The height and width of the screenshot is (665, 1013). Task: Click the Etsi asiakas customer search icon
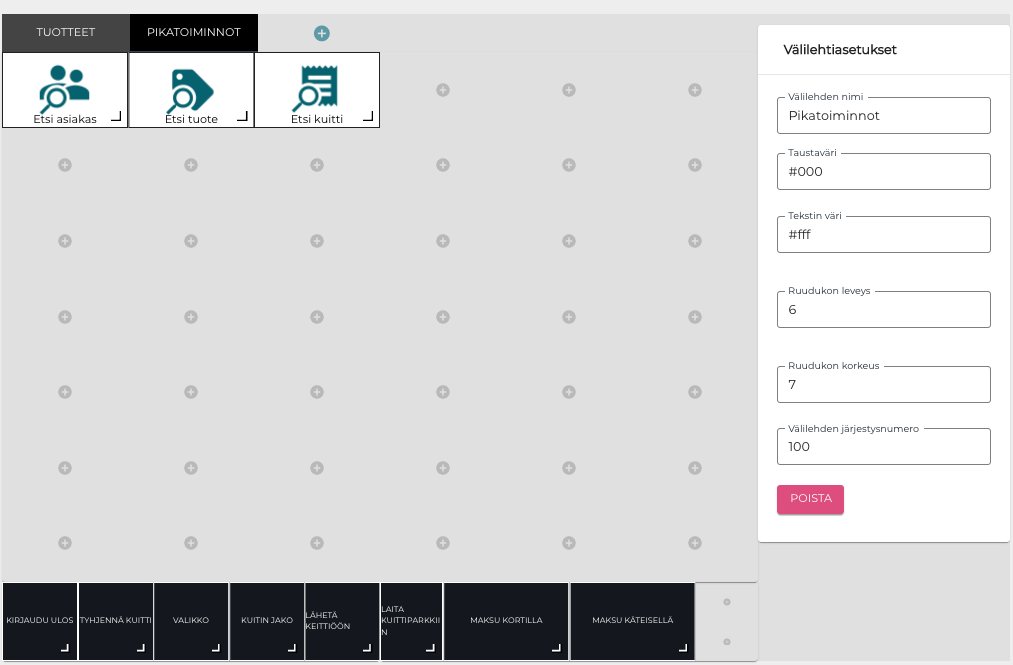click(x=64, y=87)
